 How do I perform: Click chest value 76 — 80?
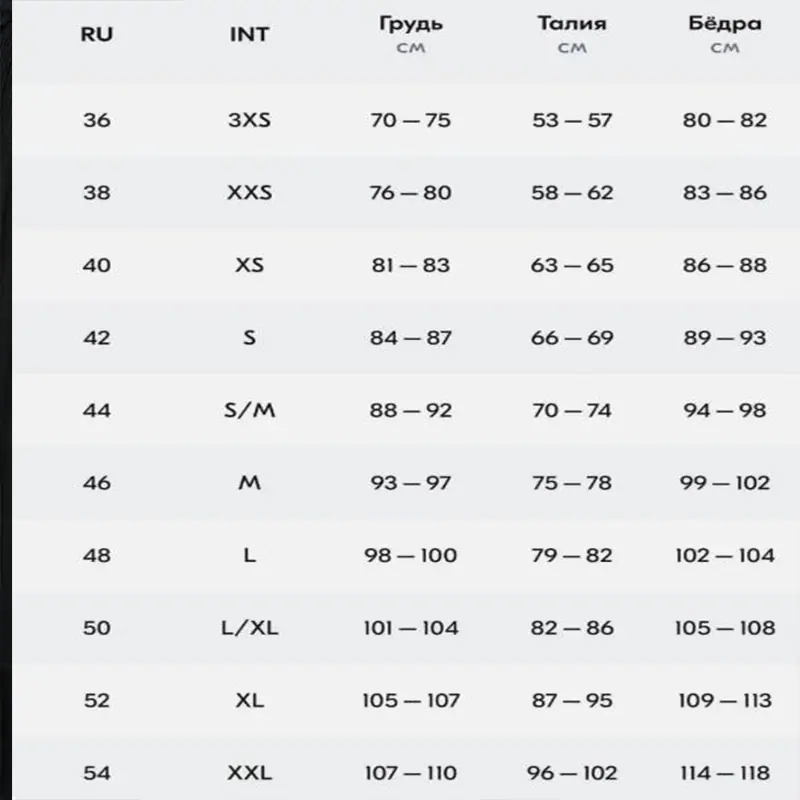click(411, 193)
